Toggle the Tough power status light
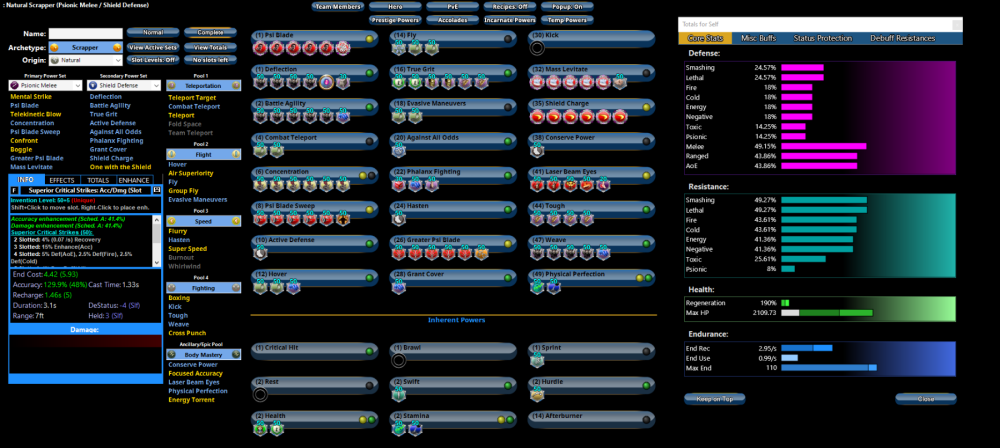The image size is (1000, 448). coord(645,210)
